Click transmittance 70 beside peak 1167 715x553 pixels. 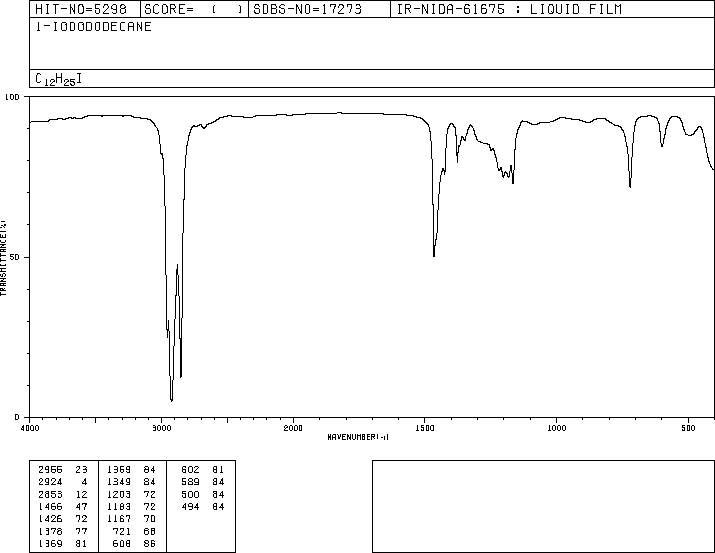(x=150, y=519)
